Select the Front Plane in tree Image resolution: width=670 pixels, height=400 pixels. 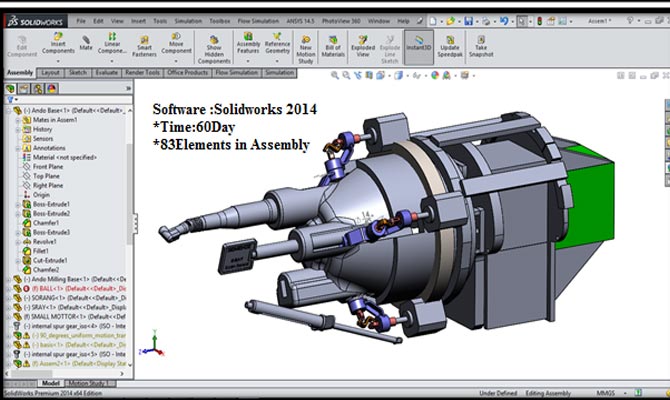48,167
